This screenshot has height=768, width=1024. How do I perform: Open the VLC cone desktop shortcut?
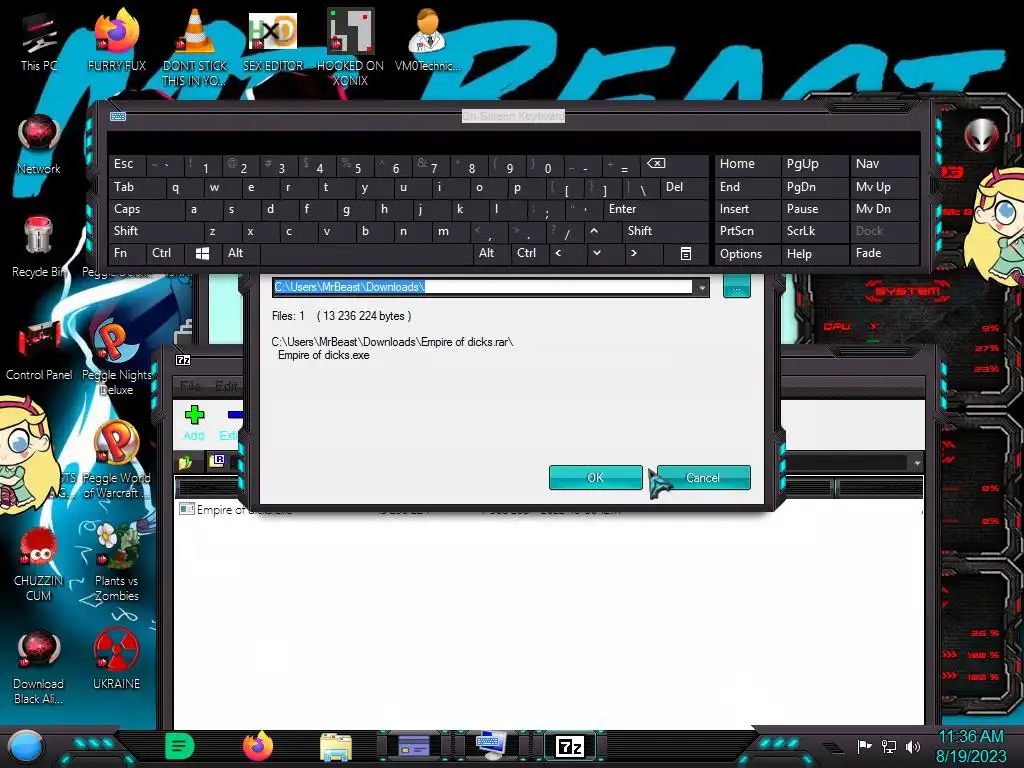click(x=194, y=47)
